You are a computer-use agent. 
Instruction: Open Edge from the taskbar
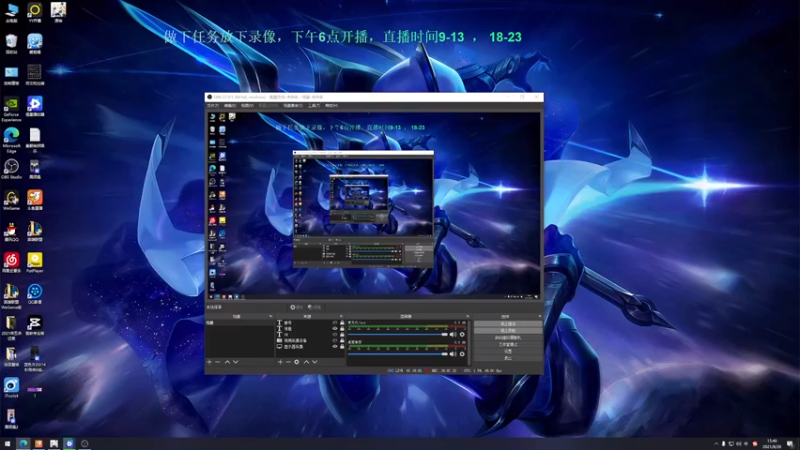coord(23,444)
